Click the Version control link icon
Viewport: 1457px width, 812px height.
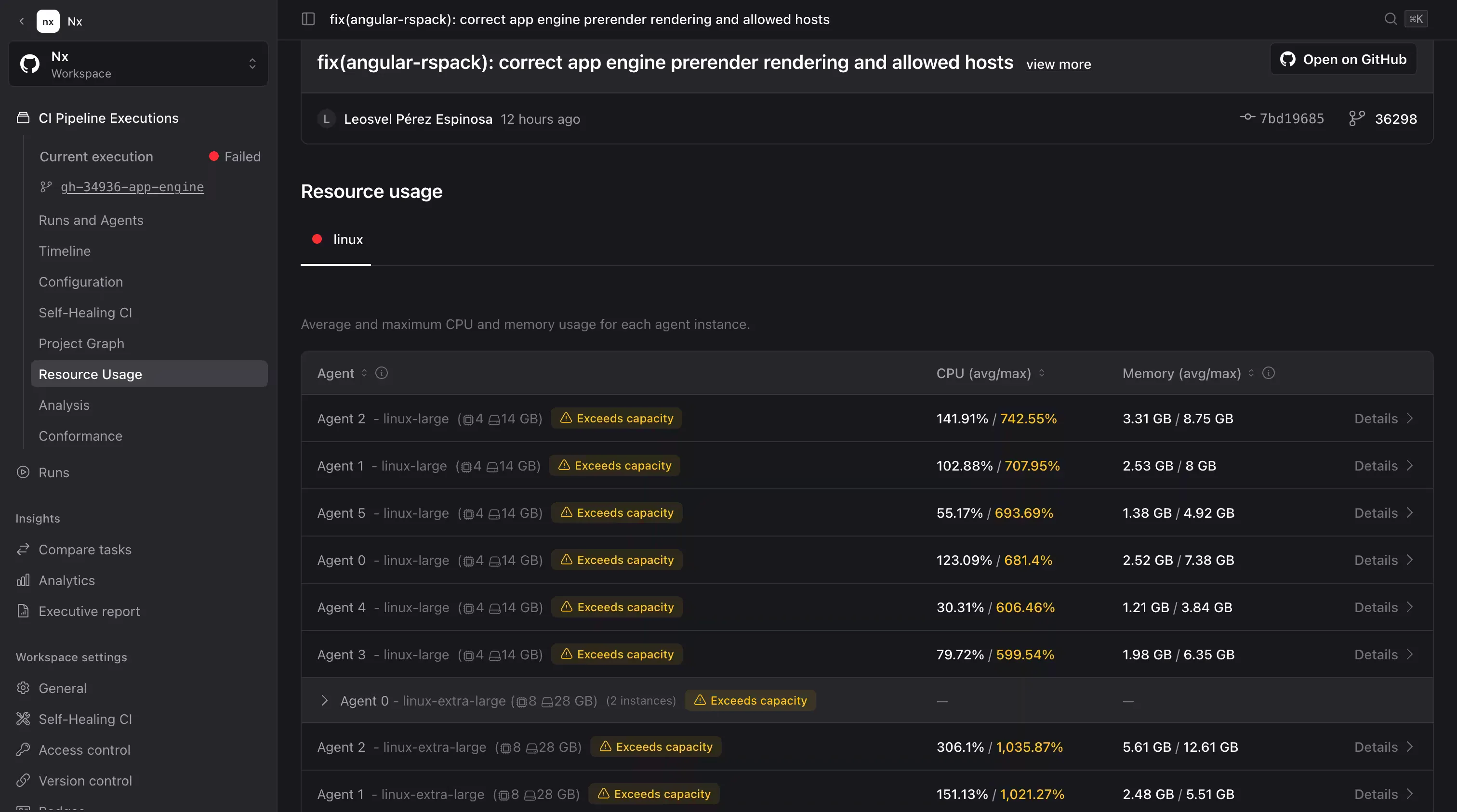(x=23, y=781)
